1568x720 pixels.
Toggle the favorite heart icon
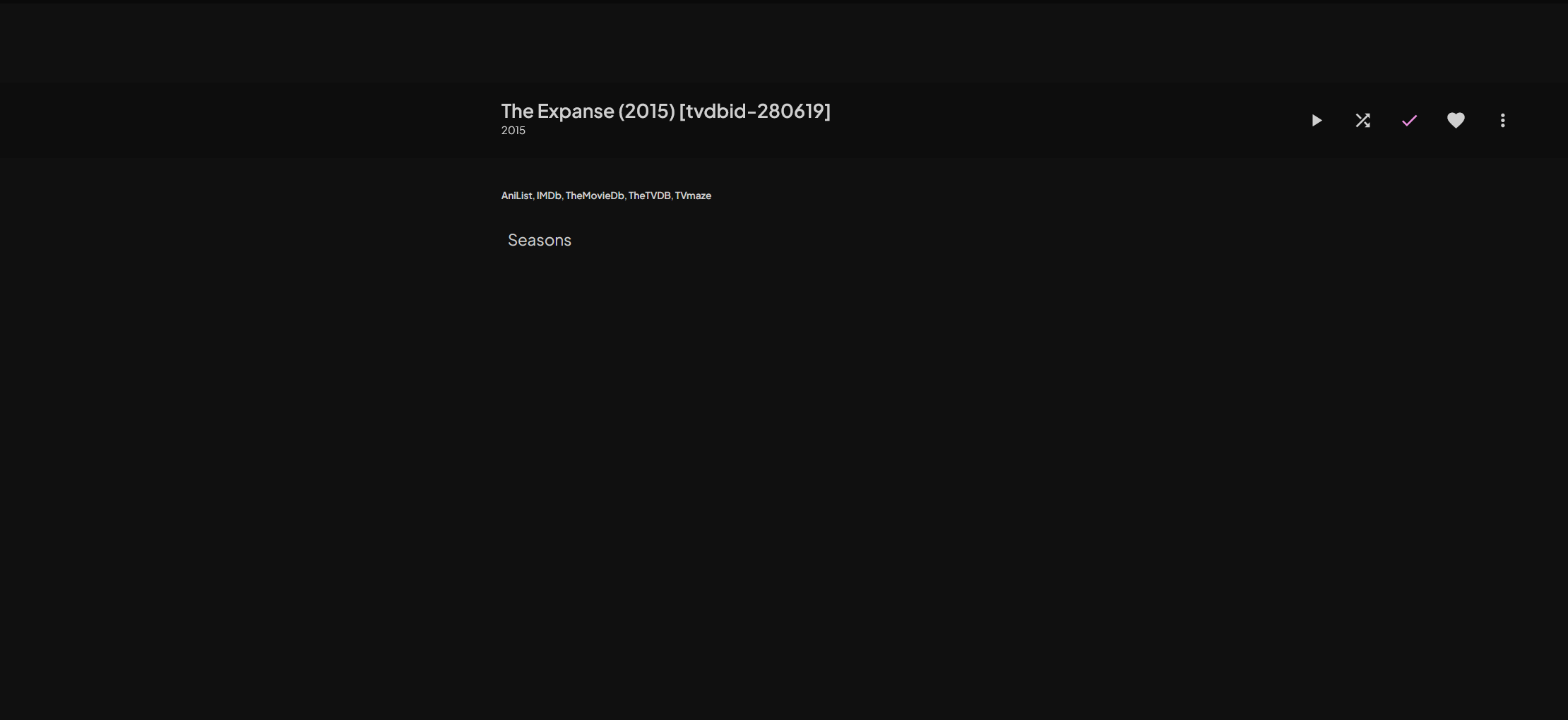click(1456, 121)
